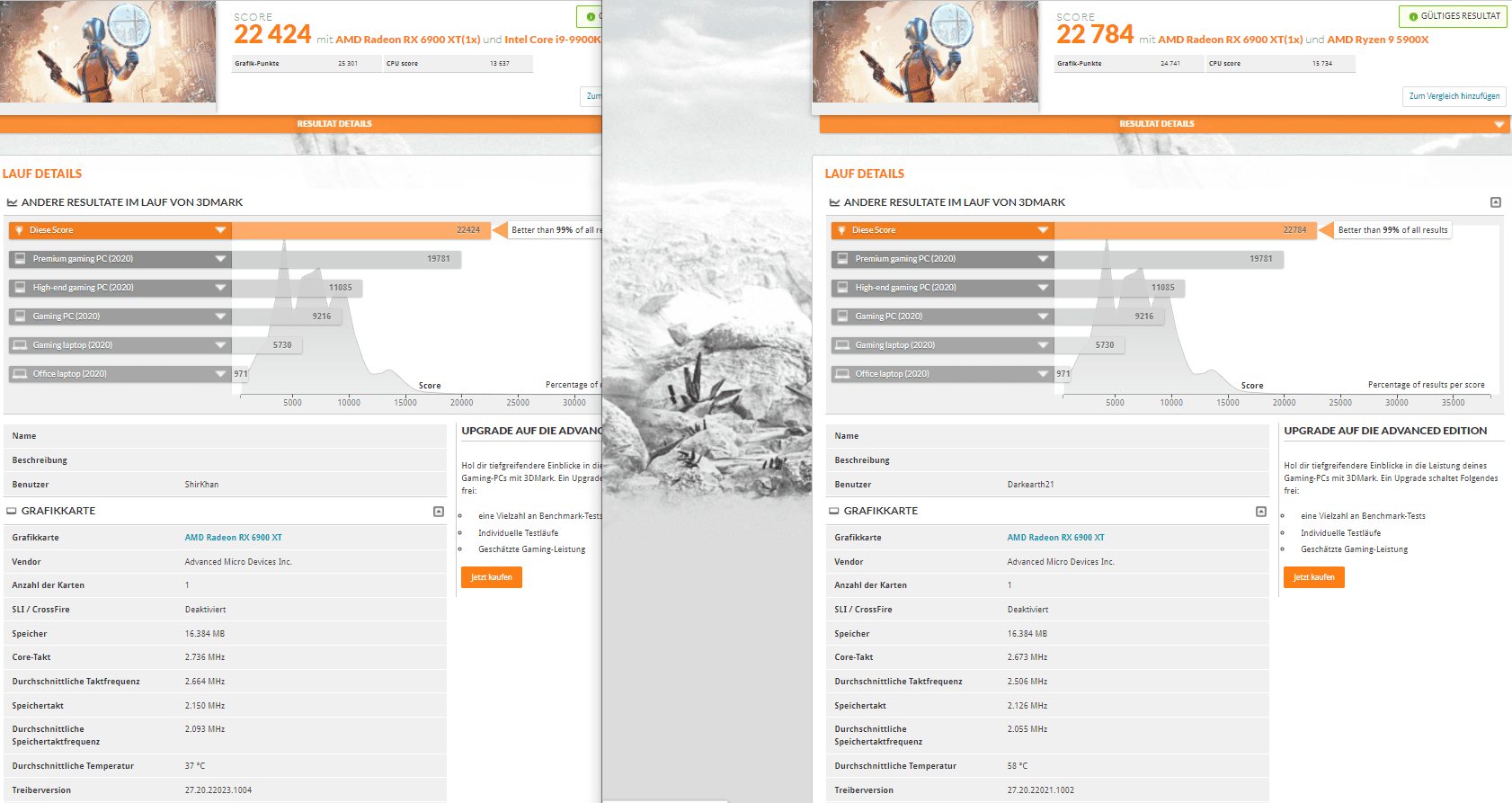Click desktop icon beside Gaming PC (2020) in Darkearth21's result
1512x803 pixels.
(x=842, y=317)
